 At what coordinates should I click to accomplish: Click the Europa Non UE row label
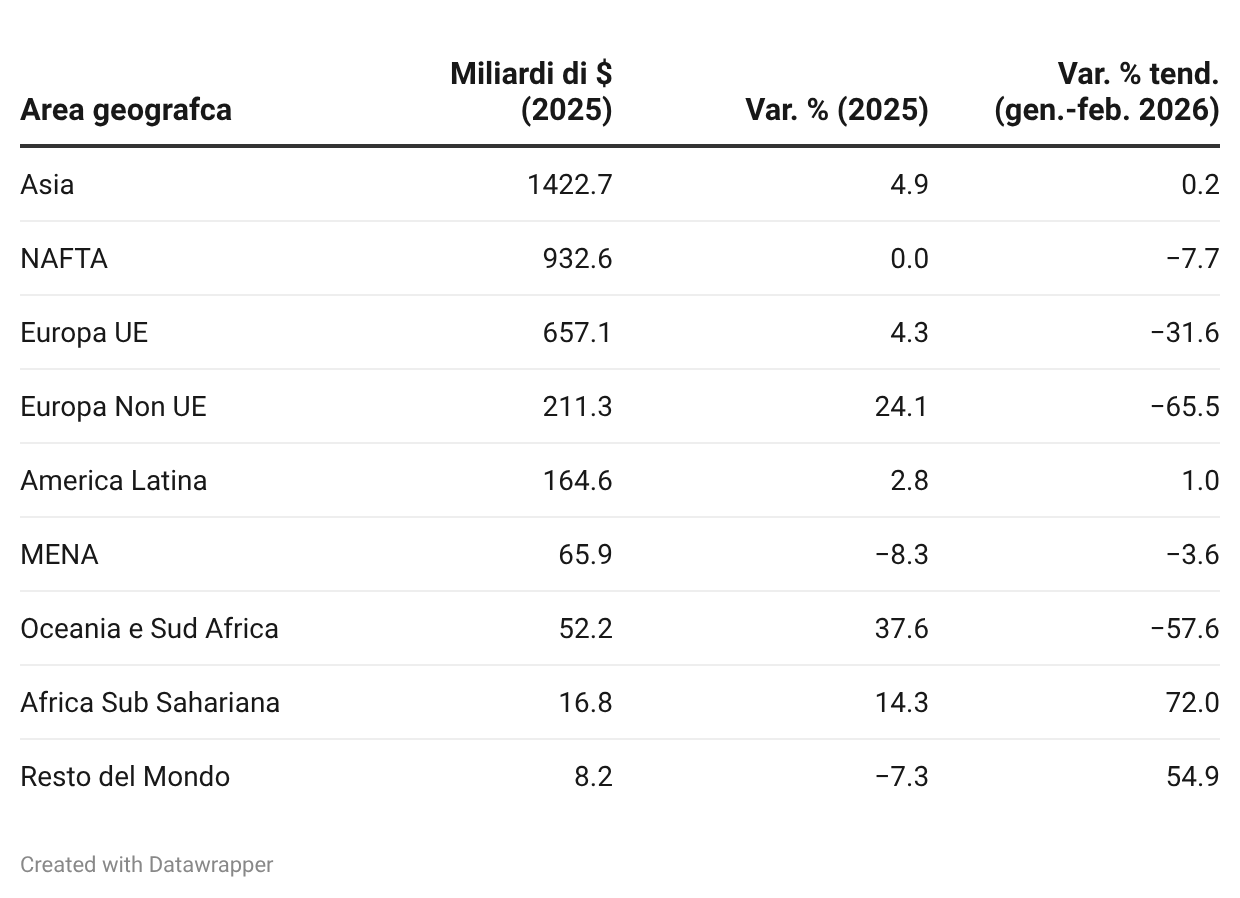click(113, 406)
